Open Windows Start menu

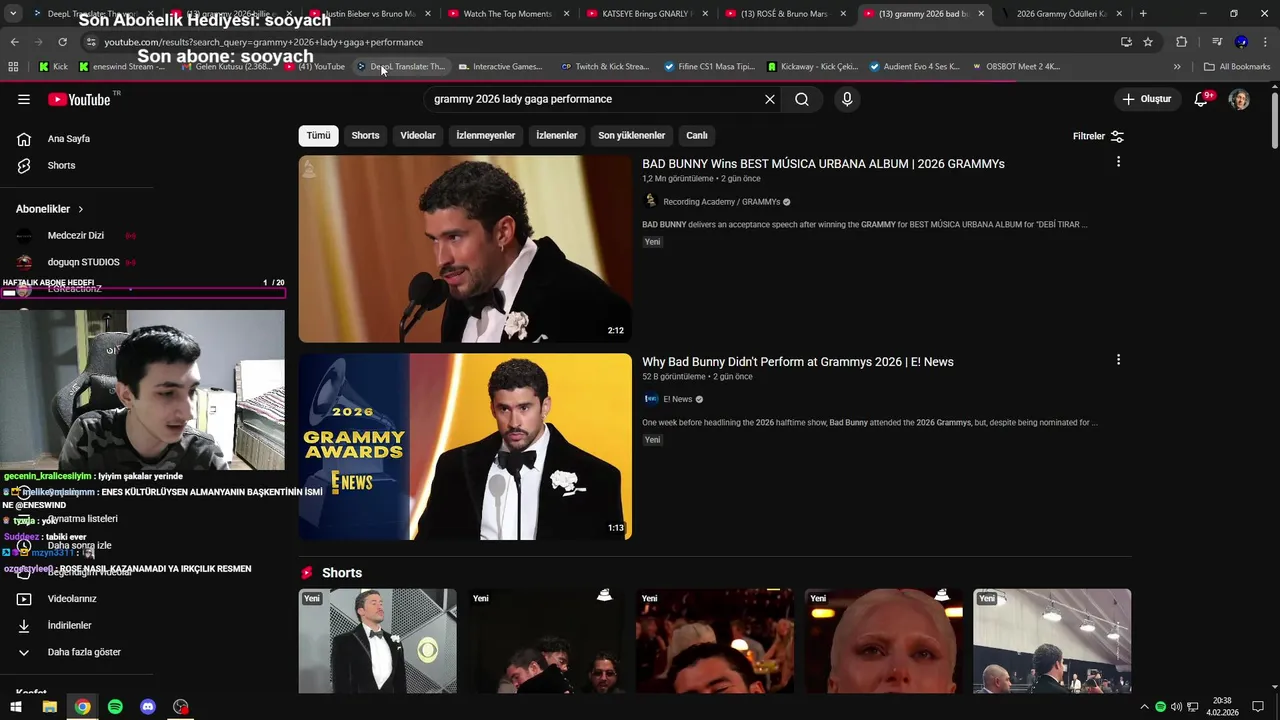pos(16,707)
